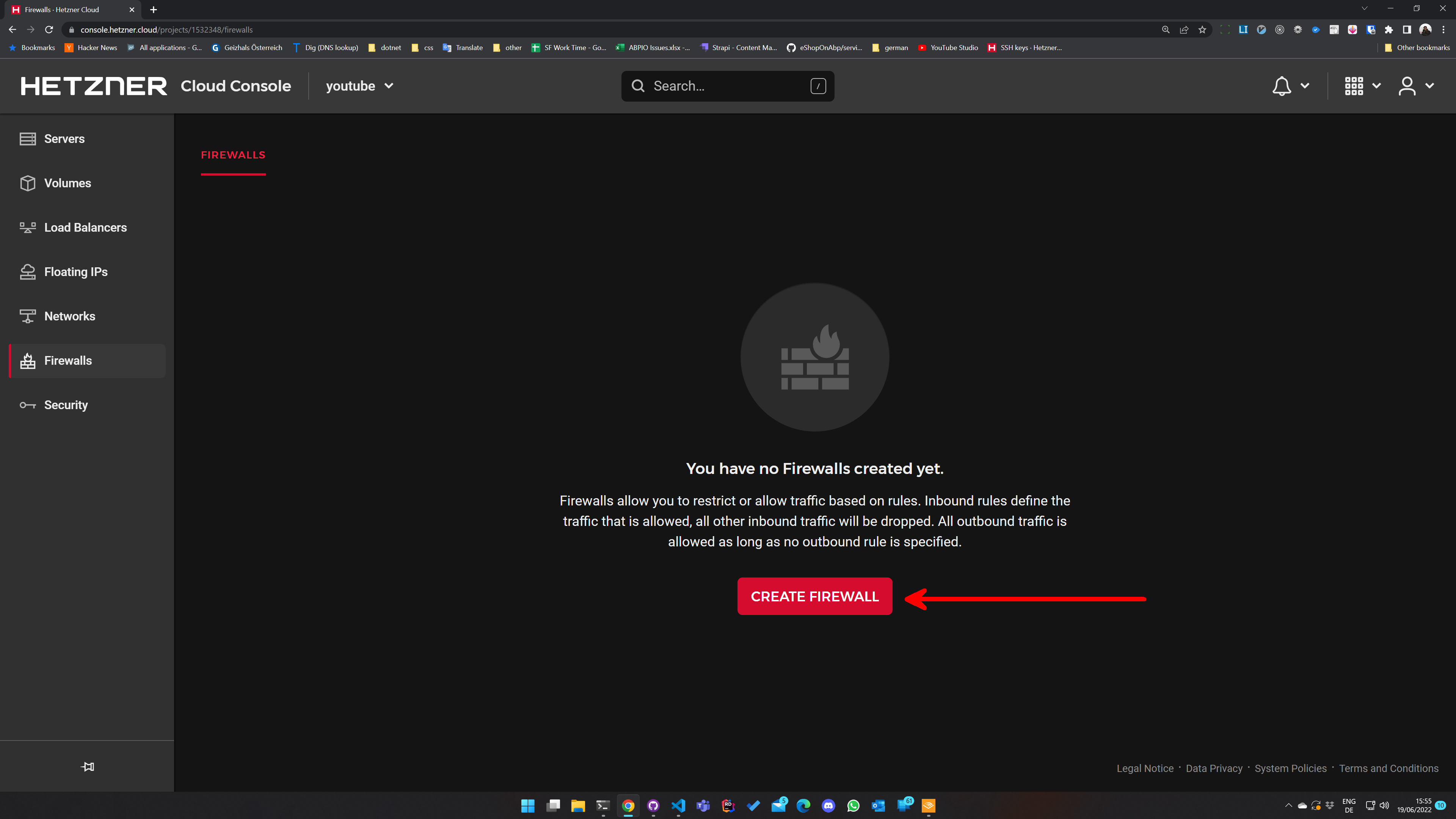Open Volumes via its cube icon
The width and height of the screenshot is (1456, 819).
(x=27, y=183)
